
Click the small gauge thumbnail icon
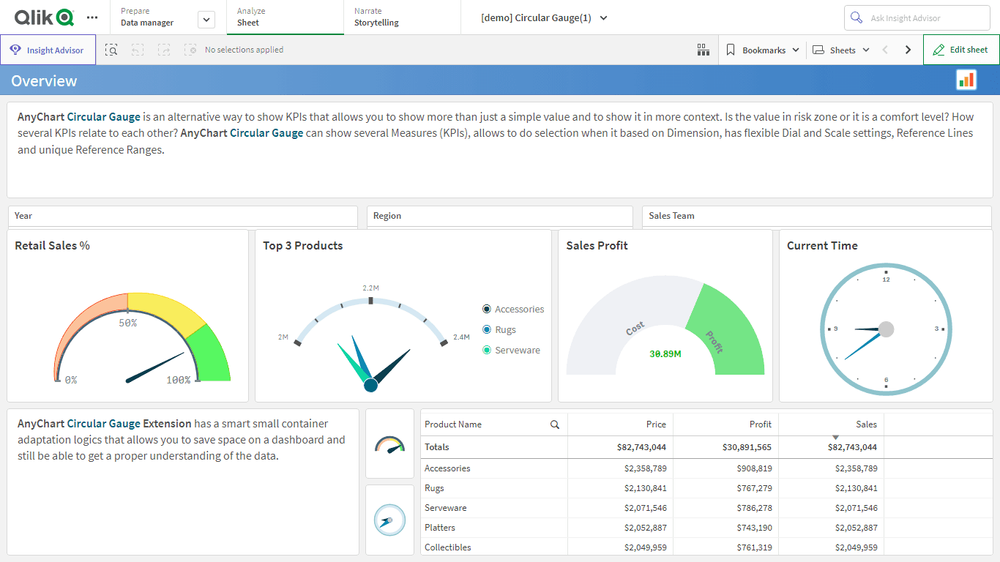pyautogui.click(x=389, y=443)
